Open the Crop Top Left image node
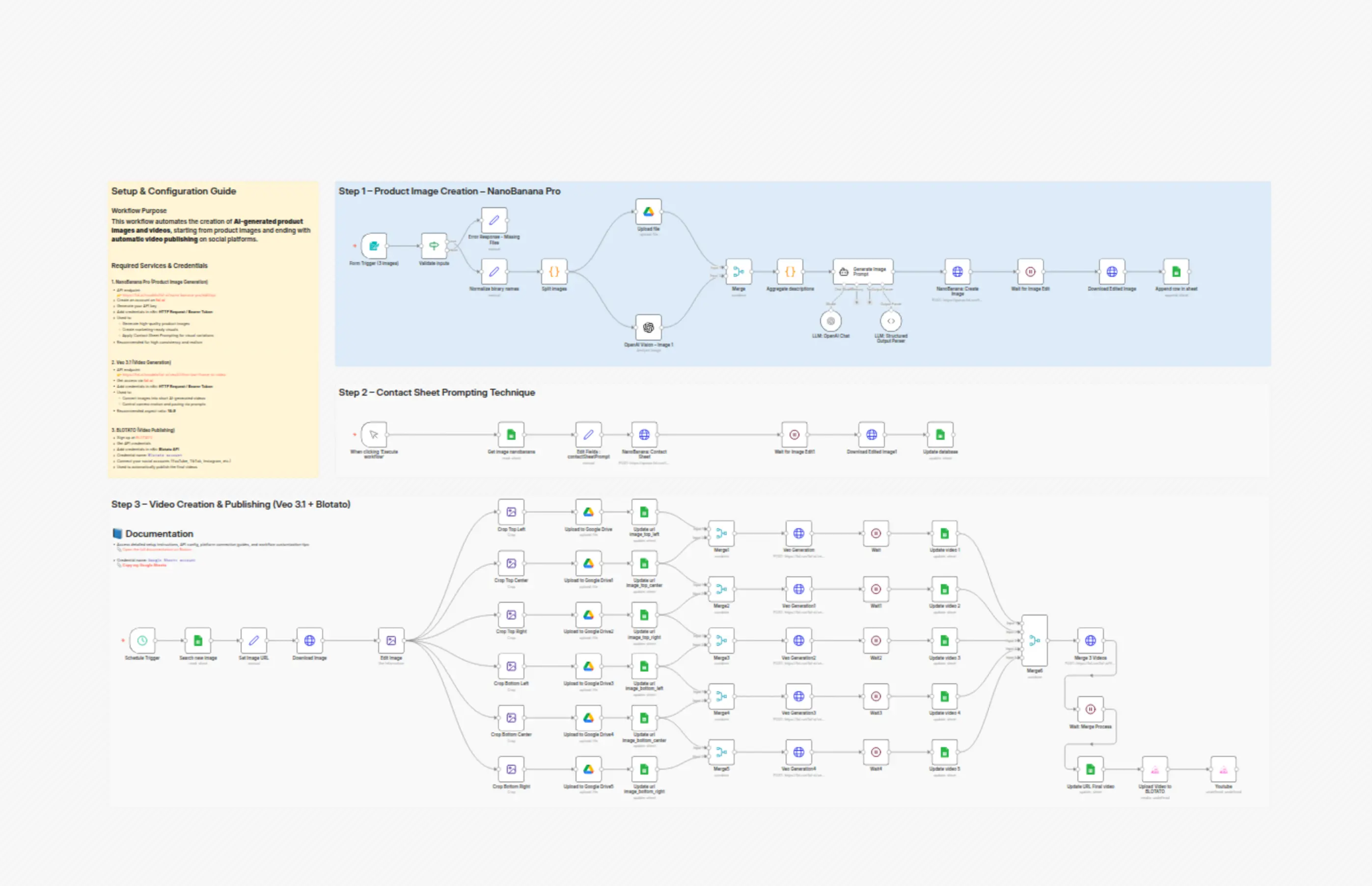 [511, 512]
